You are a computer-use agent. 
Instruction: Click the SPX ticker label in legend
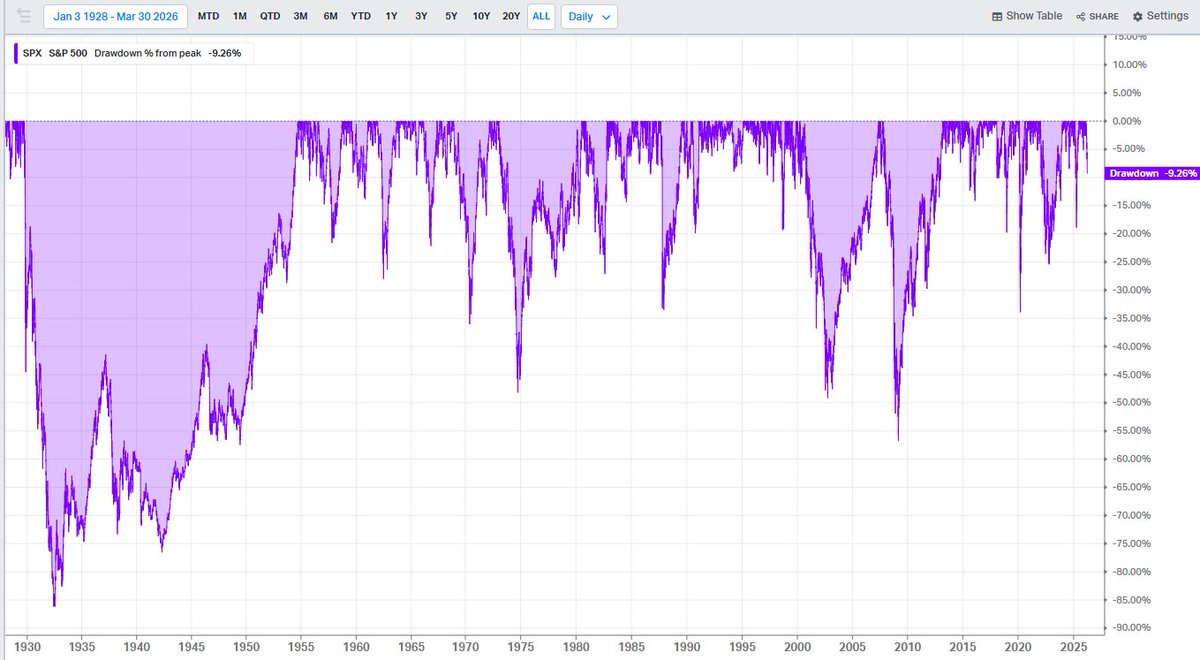(32, 54)
